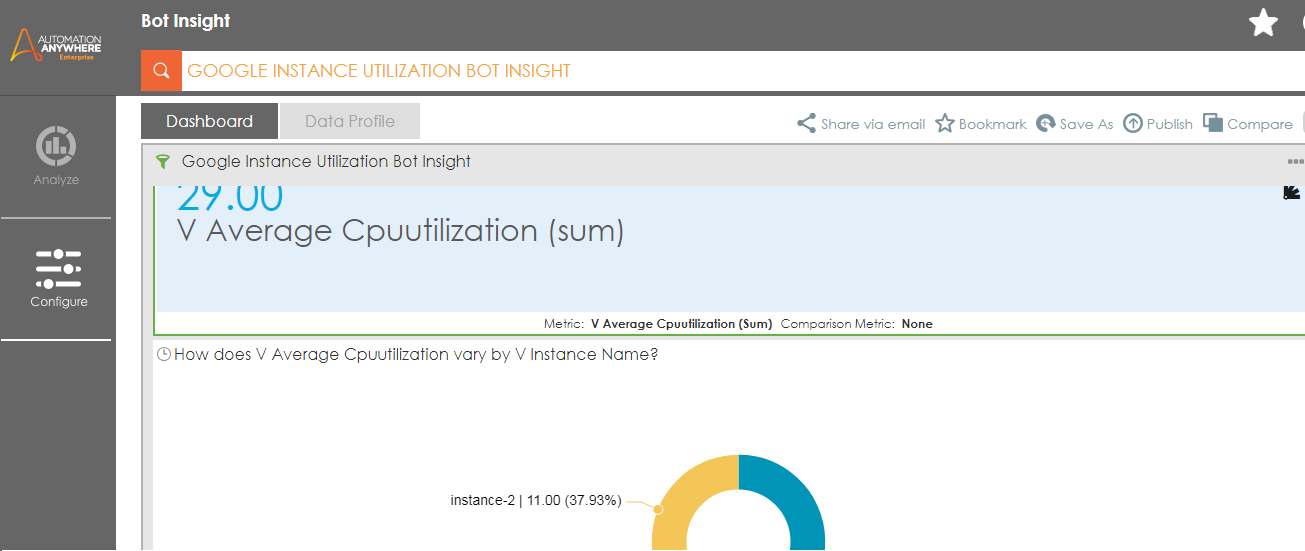
Task: Click the Compare option
Action: coord(1248,124)
